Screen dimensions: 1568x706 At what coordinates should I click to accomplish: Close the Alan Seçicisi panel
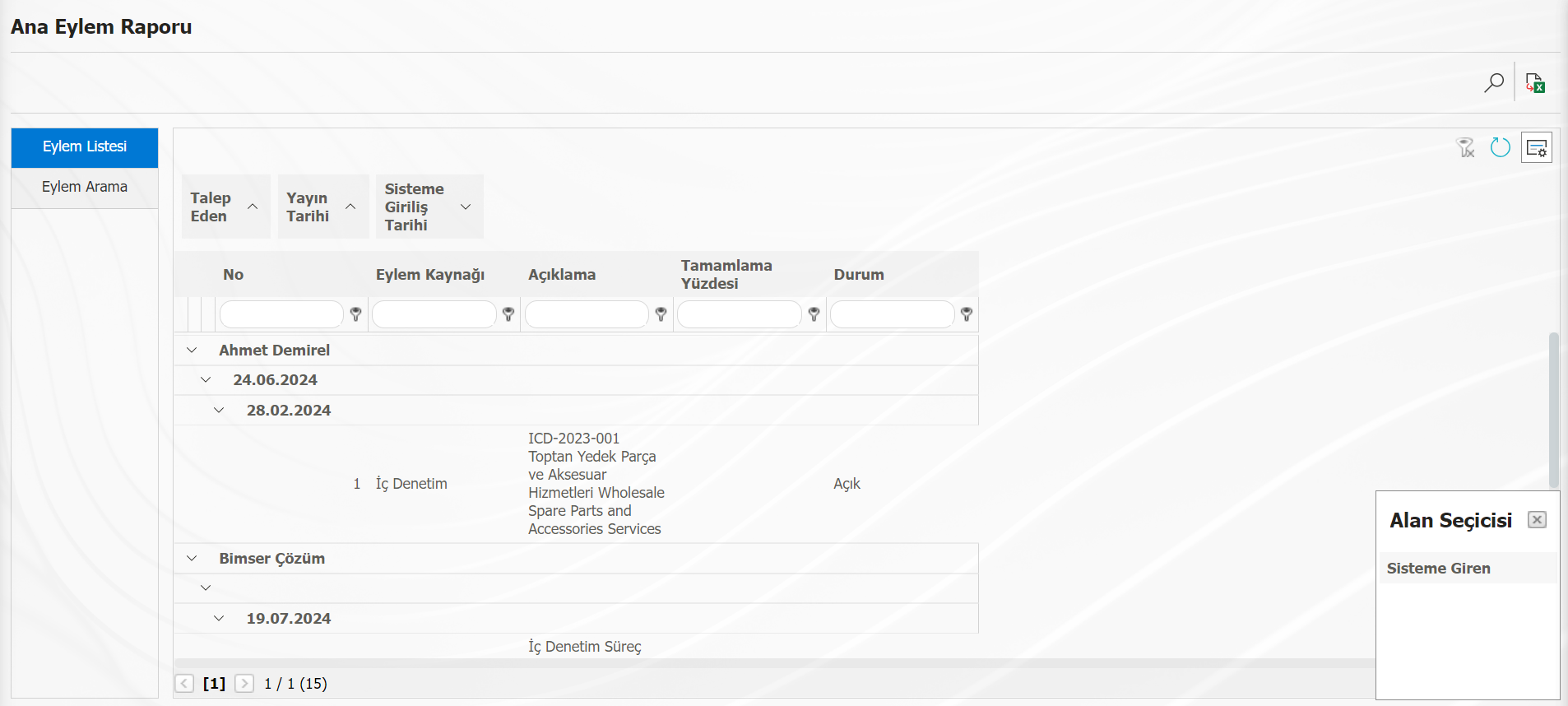[x=1537, y=520]
